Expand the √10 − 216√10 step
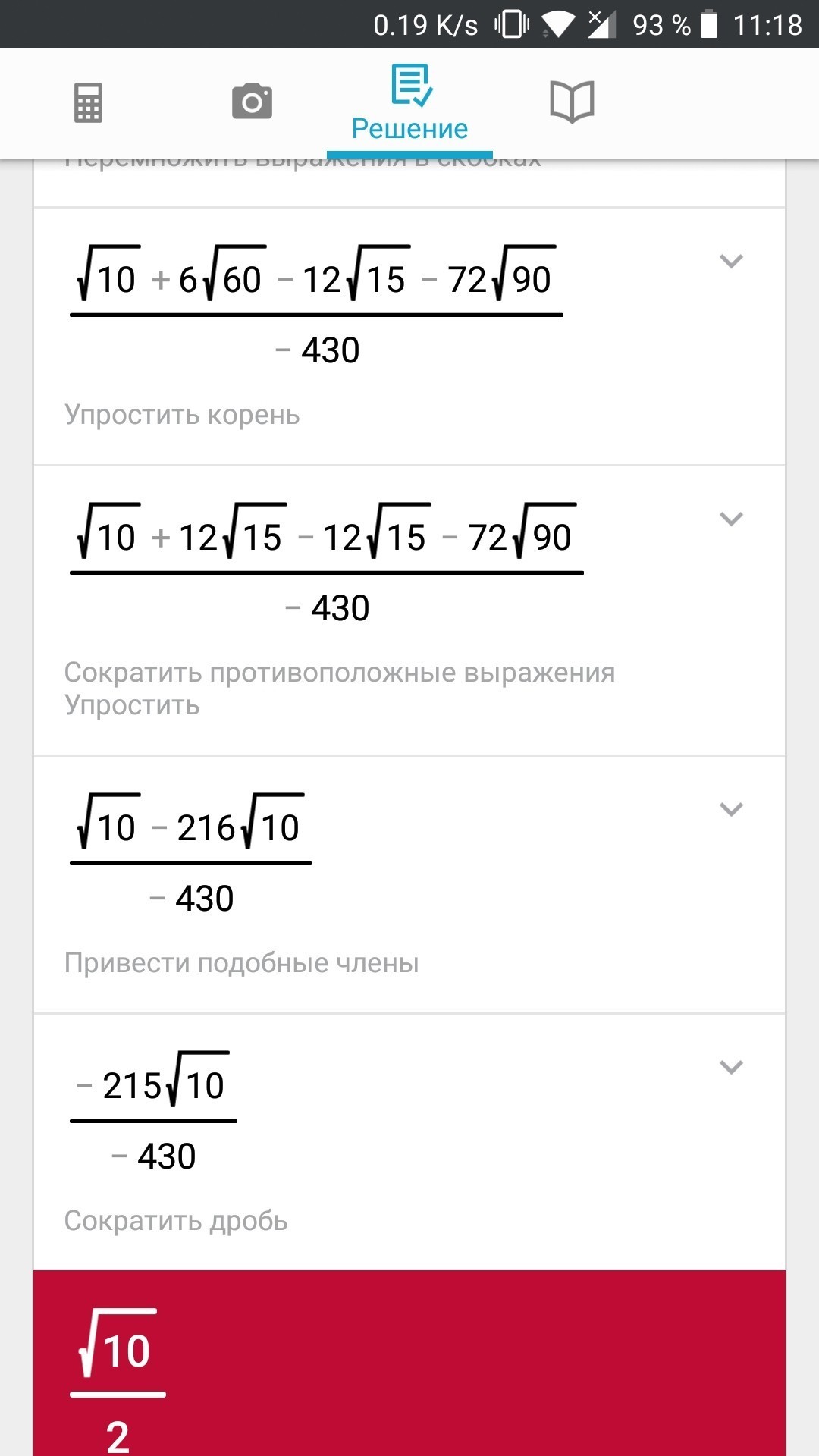Screen dimensions: 819x1456 pos(730,810)
